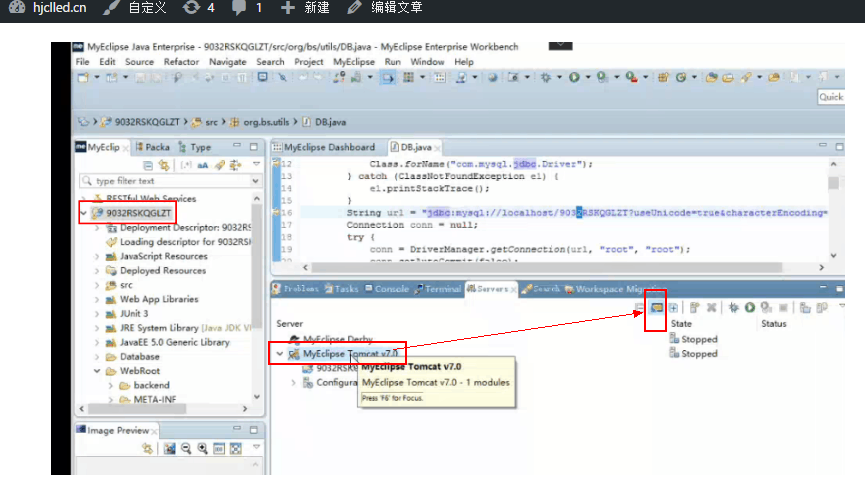Expand the Web App Libraries node

click(97, 299)
